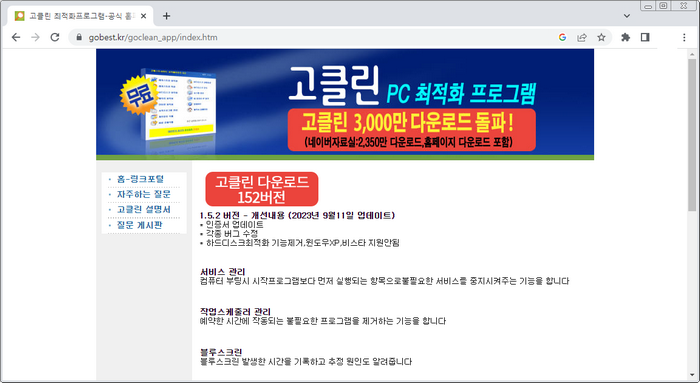Click the 1.5.2 버전 개선내용 heading
Viewport: 700px width, 383px height.
(297, 216)
